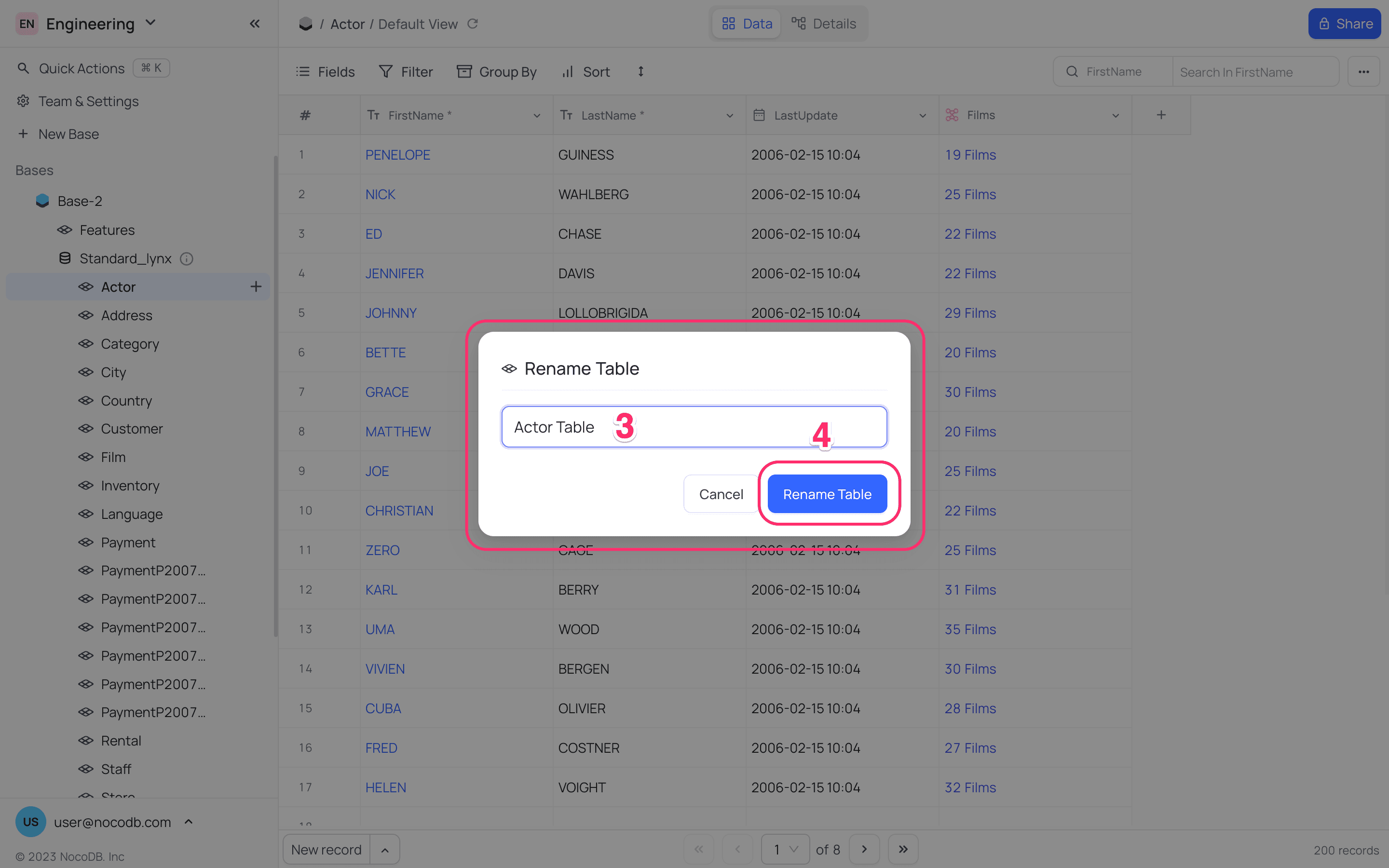Expand the user@nocodb.com account menu
1389x868 pixels.
pos(188,822)
